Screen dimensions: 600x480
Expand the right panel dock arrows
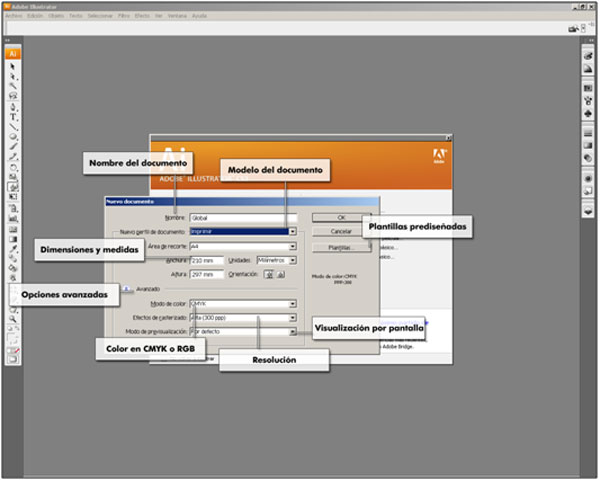click(x=591, y=40)
